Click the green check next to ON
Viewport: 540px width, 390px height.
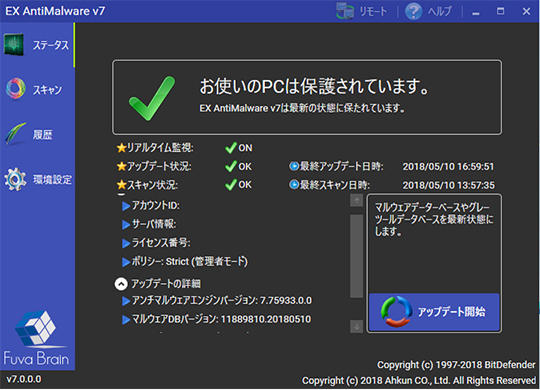231,148
